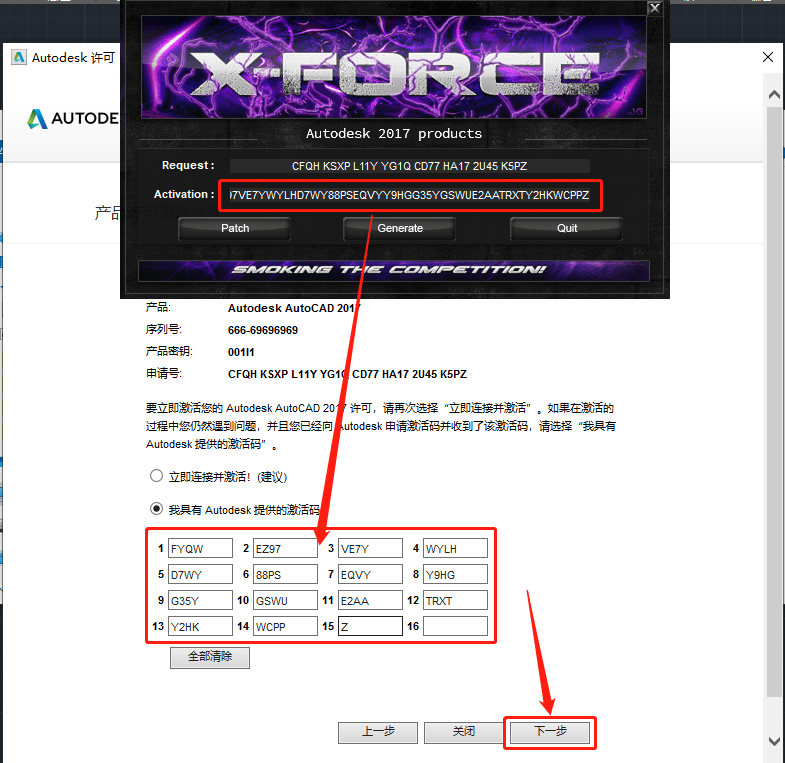The image size is (785, 763).
Task: Click the Autodesk AutoCAD 2017 product name text
Action: click(294, 308)
